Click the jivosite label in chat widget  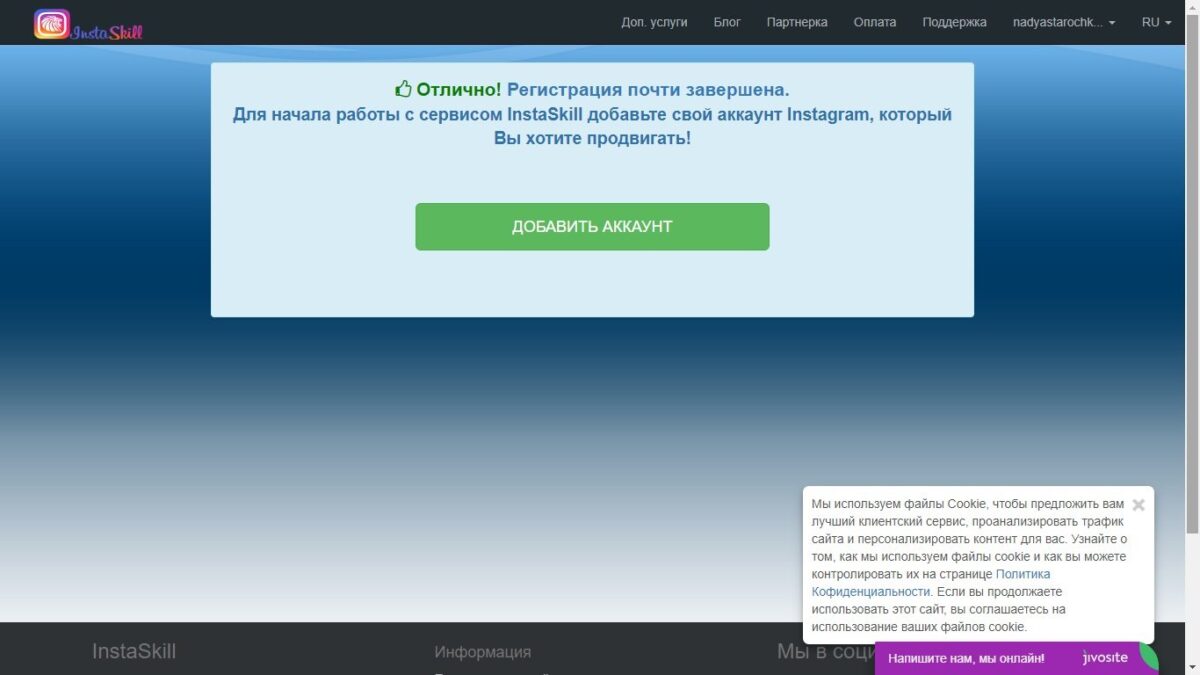coord(1105,658)
